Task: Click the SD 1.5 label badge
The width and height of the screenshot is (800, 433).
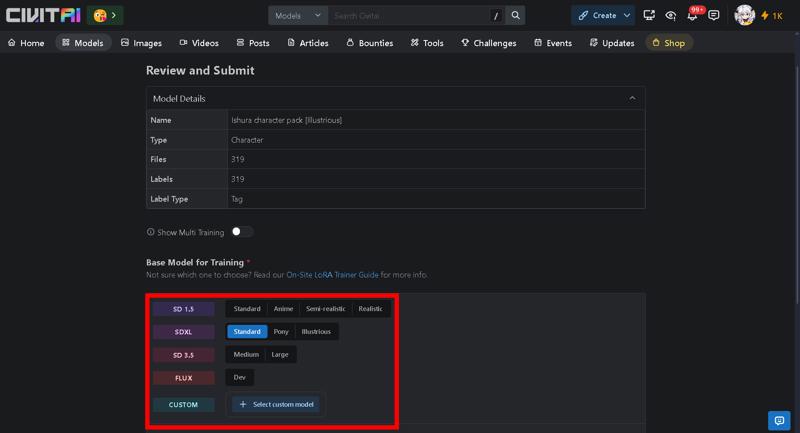Action: point(183,309)
